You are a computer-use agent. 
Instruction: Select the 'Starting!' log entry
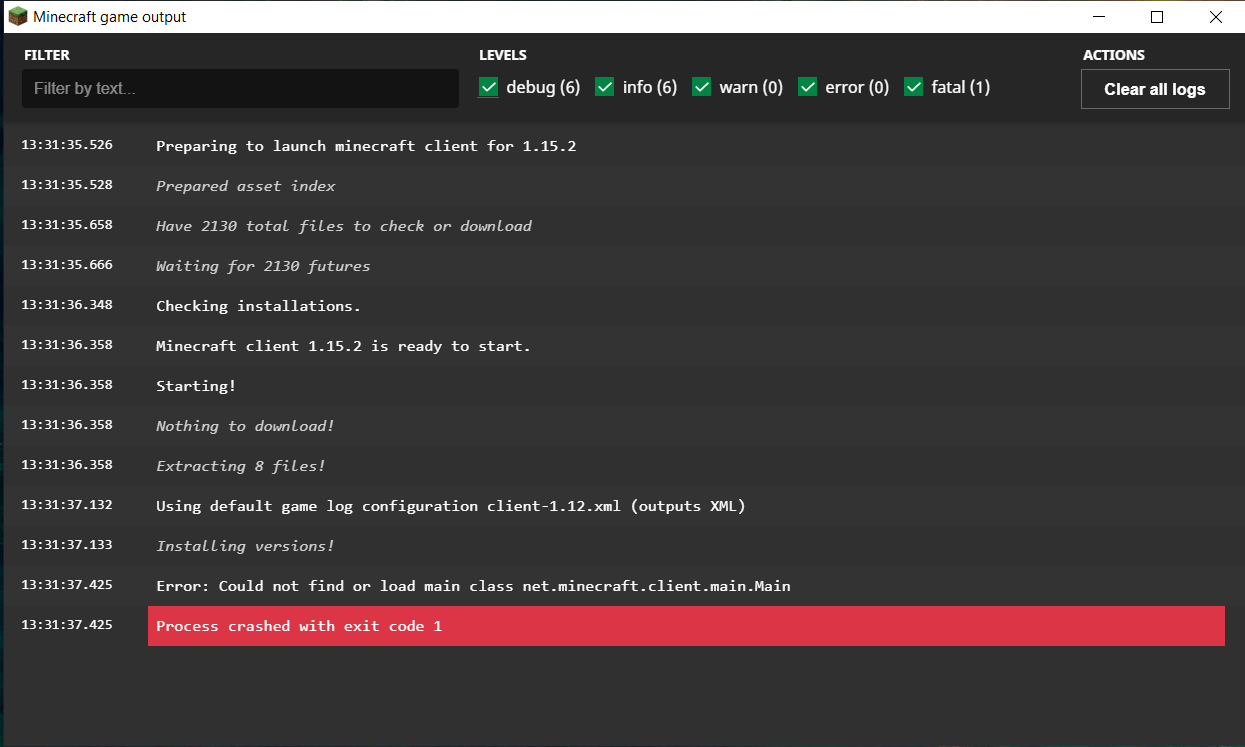[196, 386]
